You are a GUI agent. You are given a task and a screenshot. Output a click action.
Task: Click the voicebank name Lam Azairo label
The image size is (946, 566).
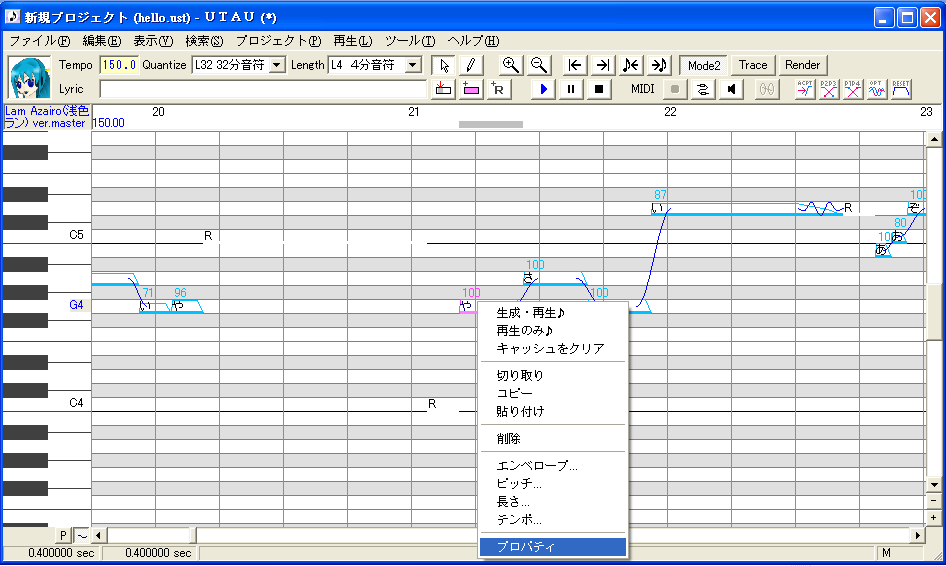click(46, 117)
